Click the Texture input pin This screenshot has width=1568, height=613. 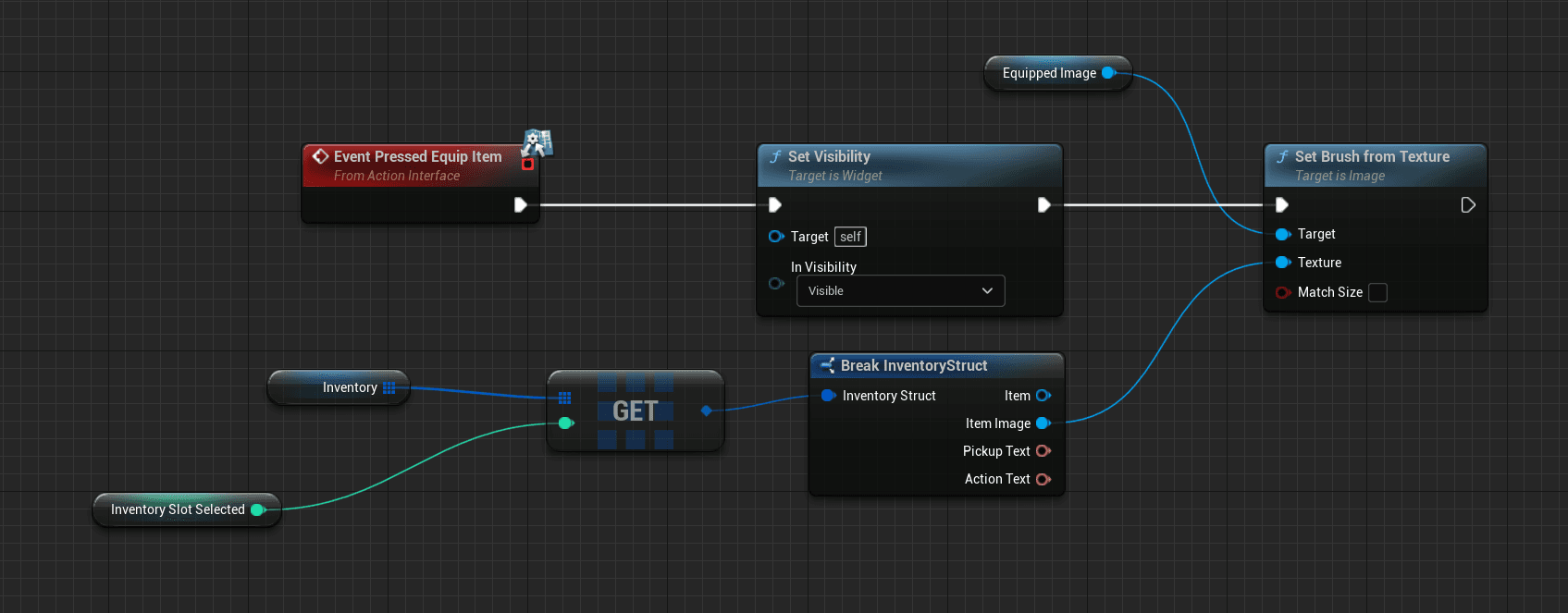[1283, 263]
